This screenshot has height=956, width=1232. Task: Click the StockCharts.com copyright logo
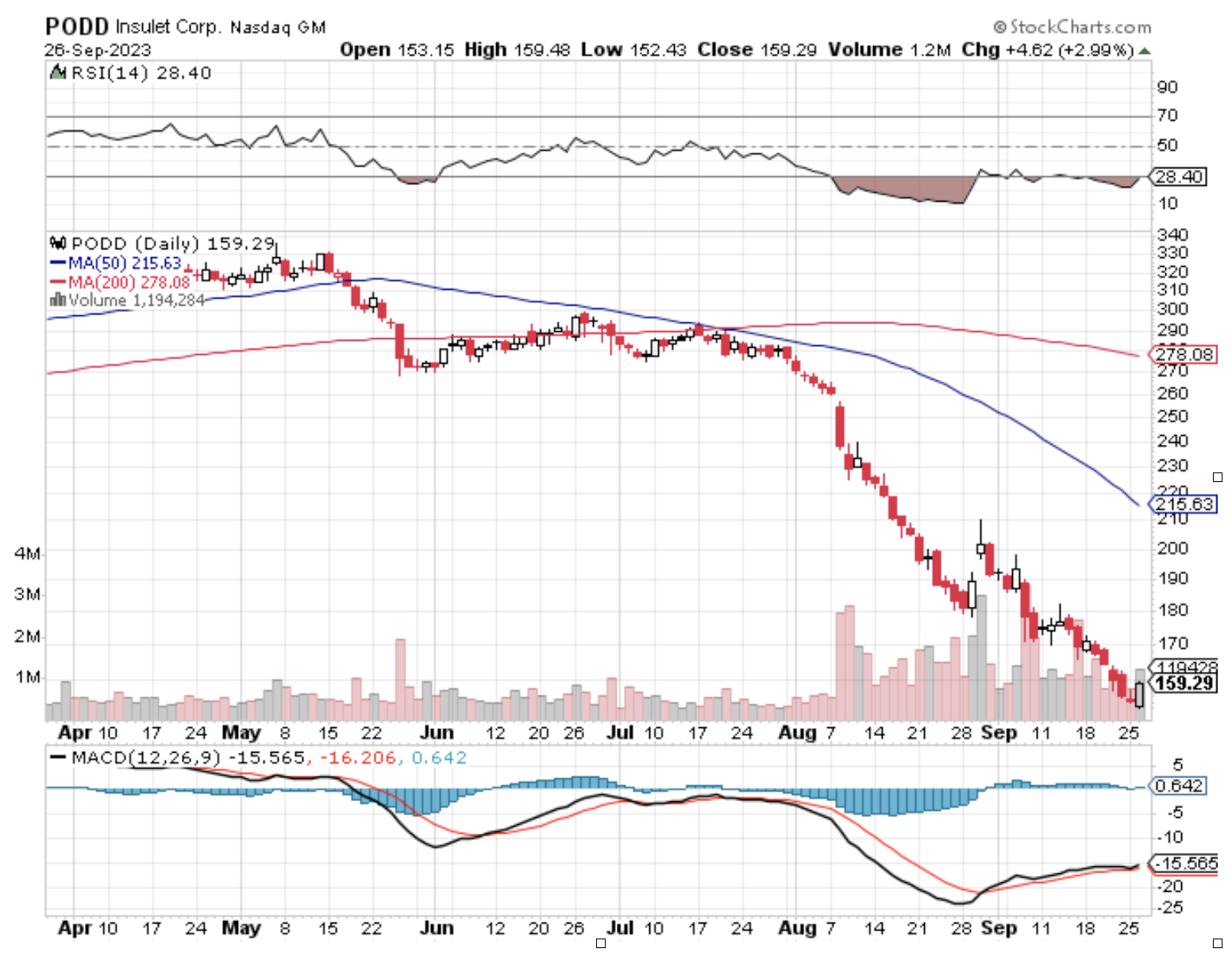[x=1072, y=27]
